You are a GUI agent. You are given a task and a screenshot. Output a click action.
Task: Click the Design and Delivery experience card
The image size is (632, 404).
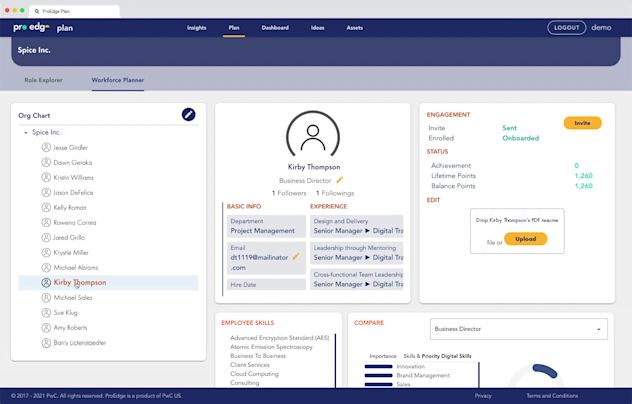coord(357,226)
